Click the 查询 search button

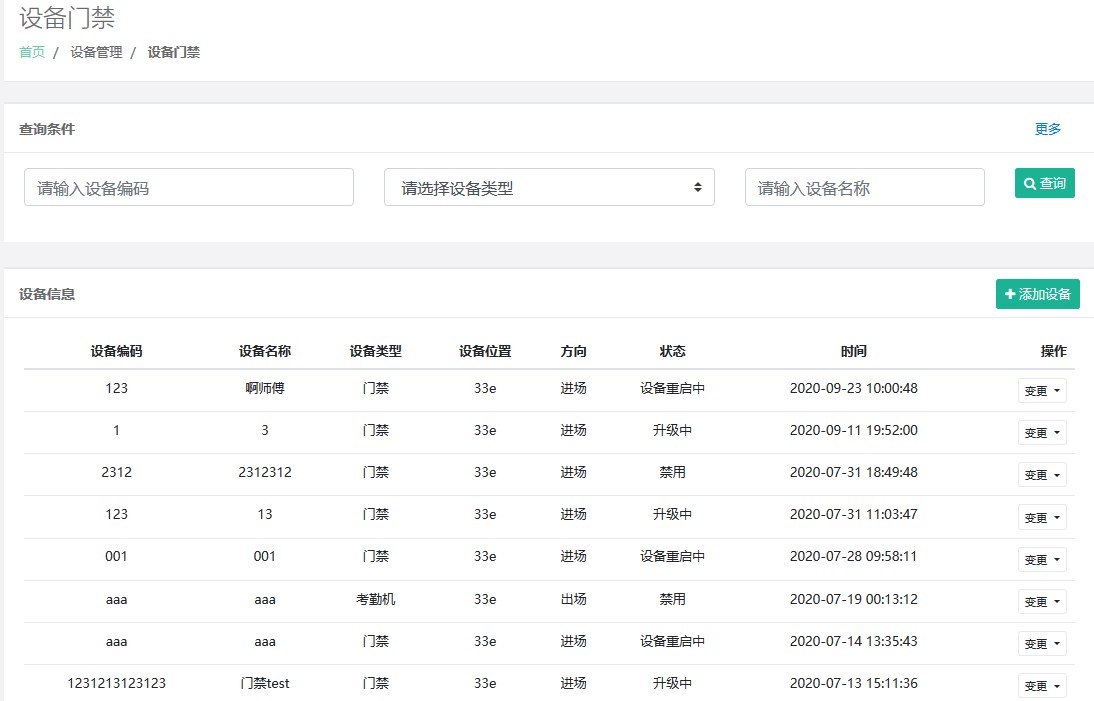[x=1044, y=184]
